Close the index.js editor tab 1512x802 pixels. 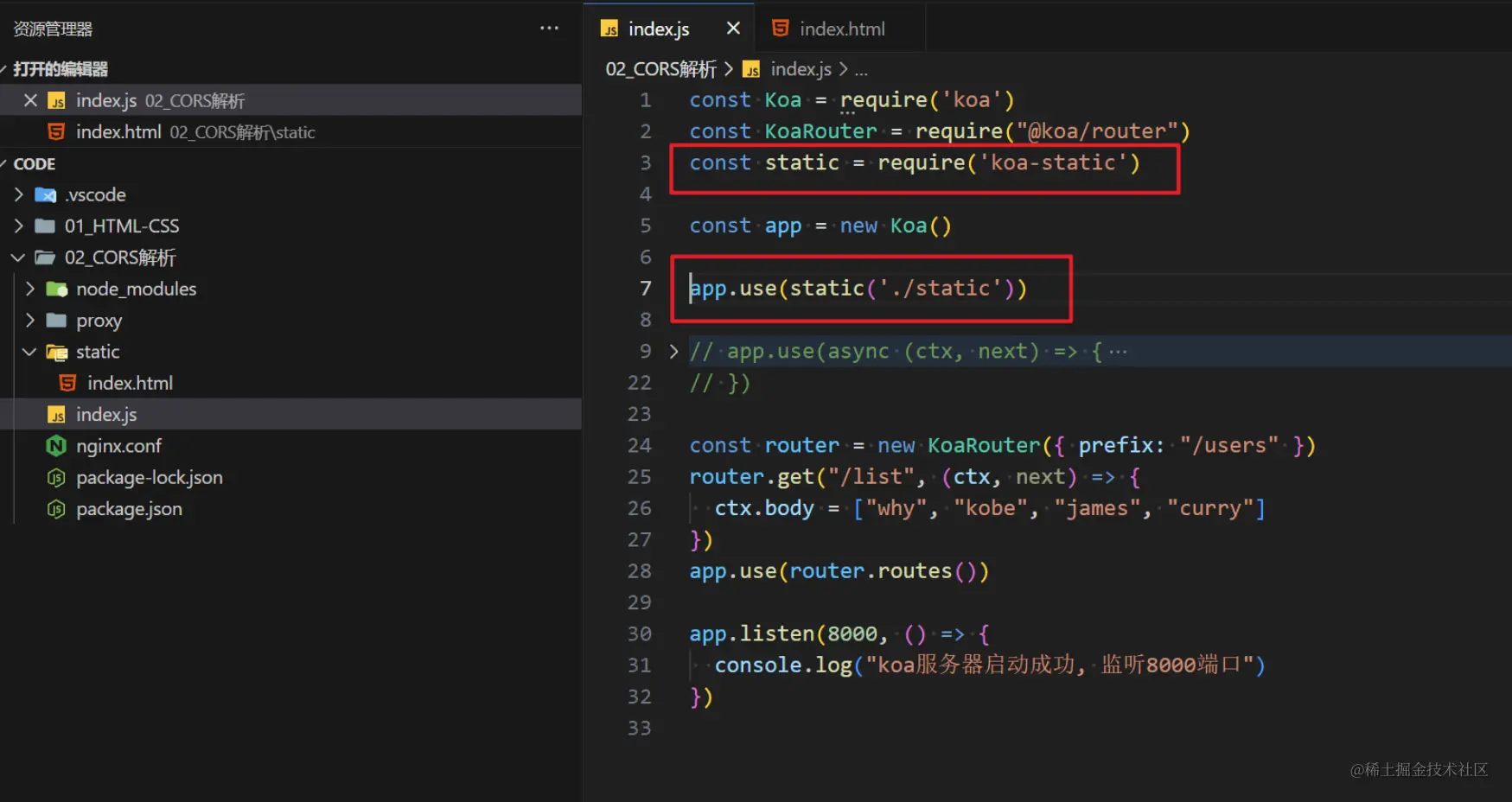[733, 29]
